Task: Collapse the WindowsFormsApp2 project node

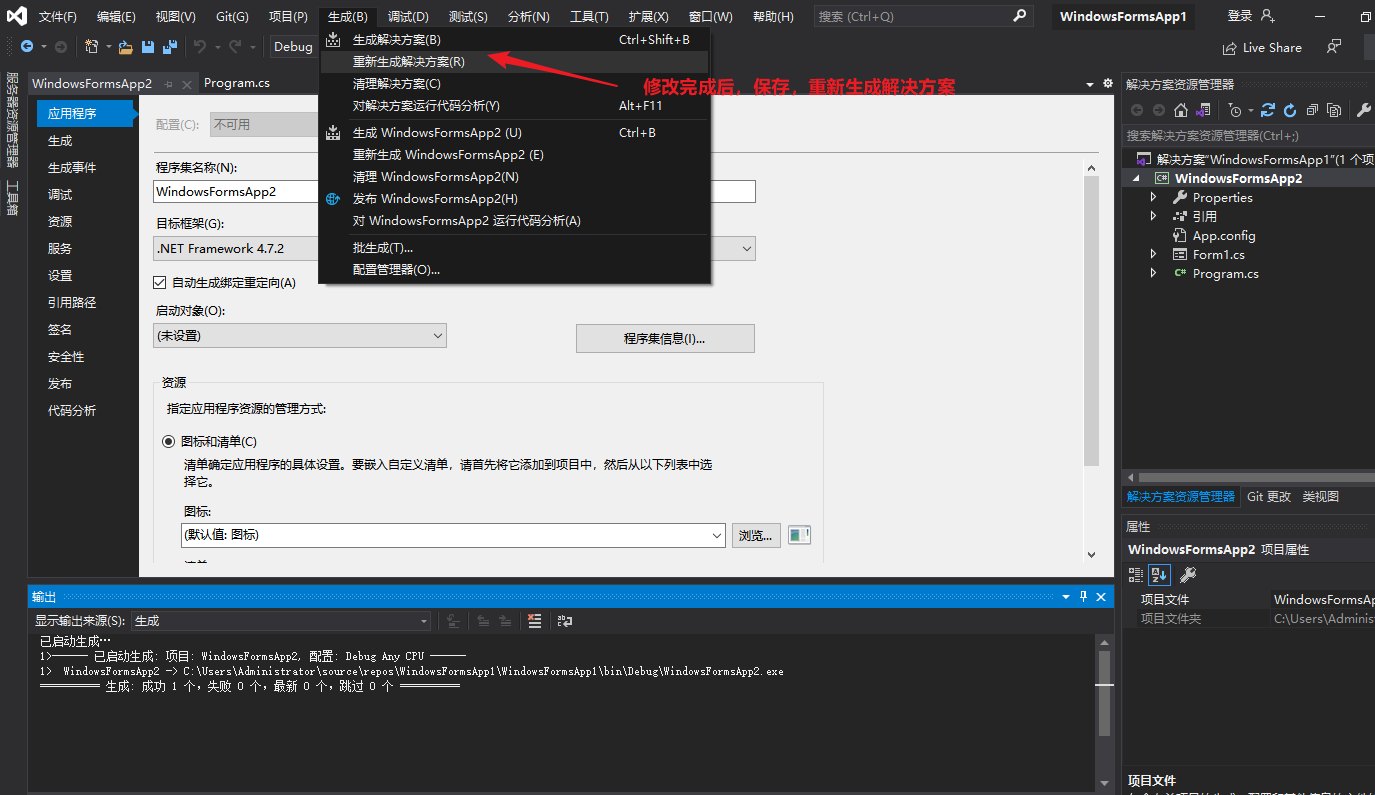Action: pos(1135,178)
